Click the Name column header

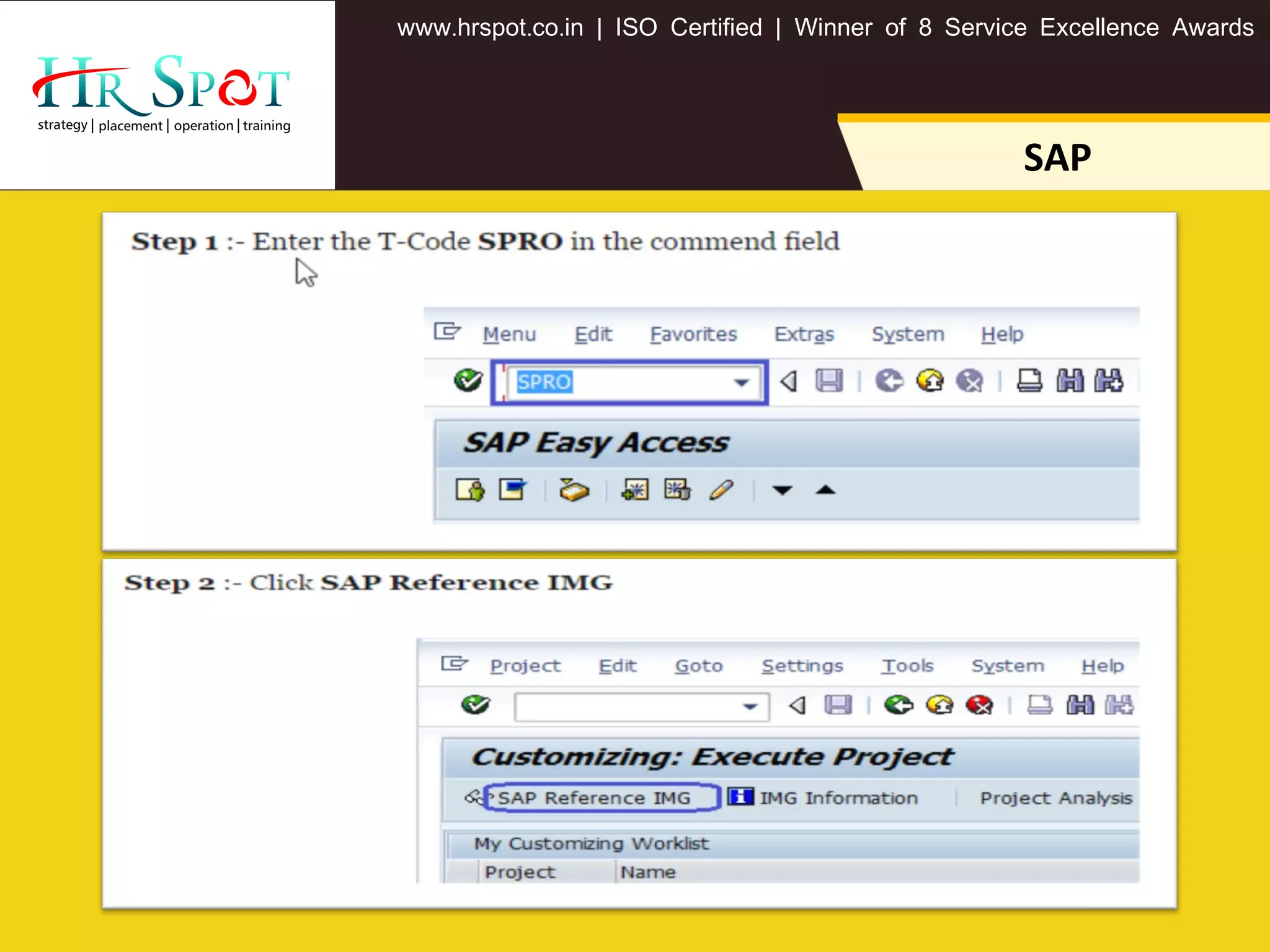tap(648, 873)
